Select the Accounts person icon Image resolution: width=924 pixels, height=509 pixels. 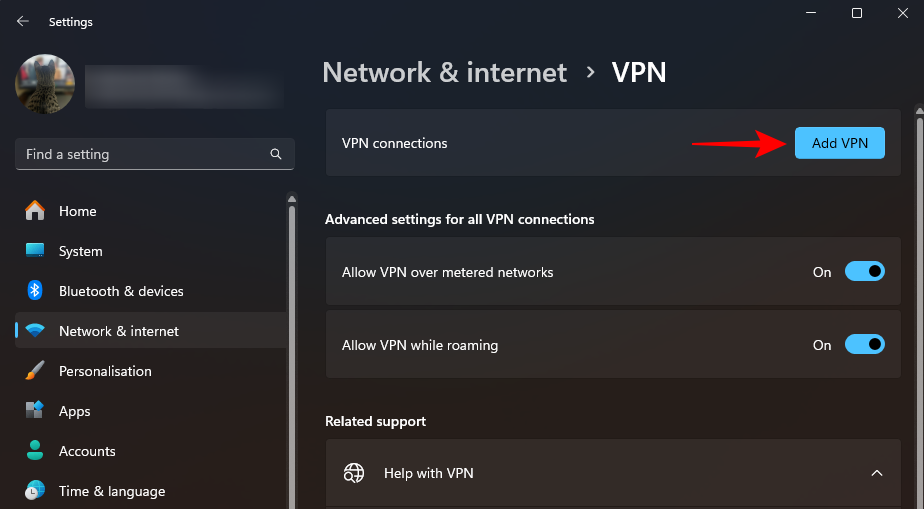click(x=35, y=451)
